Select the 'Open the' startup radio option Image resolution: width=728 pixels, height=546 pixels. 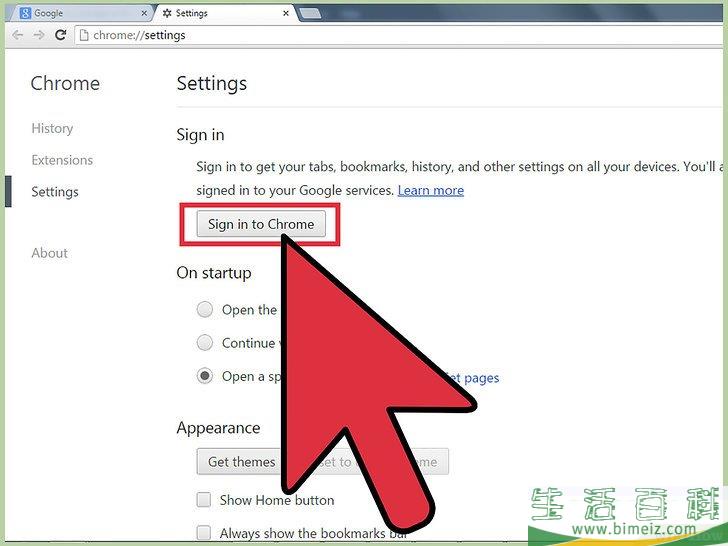pos(205,309)
